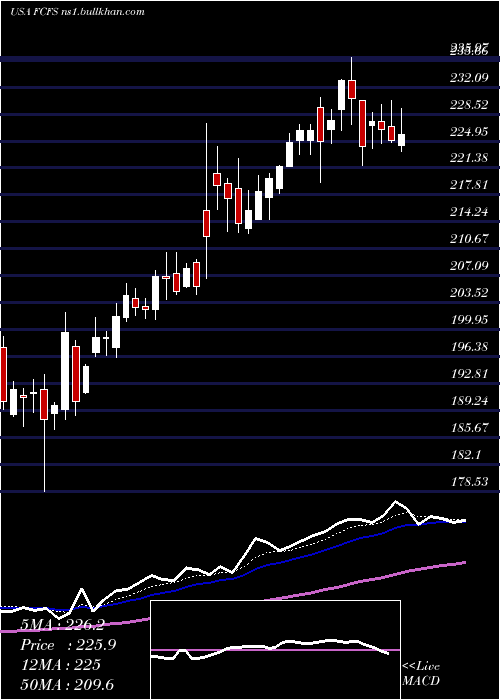Select the 224.95 price axis label
This screenshot has height=700, width=500.
pyautogui.click(x=469, y=132)
